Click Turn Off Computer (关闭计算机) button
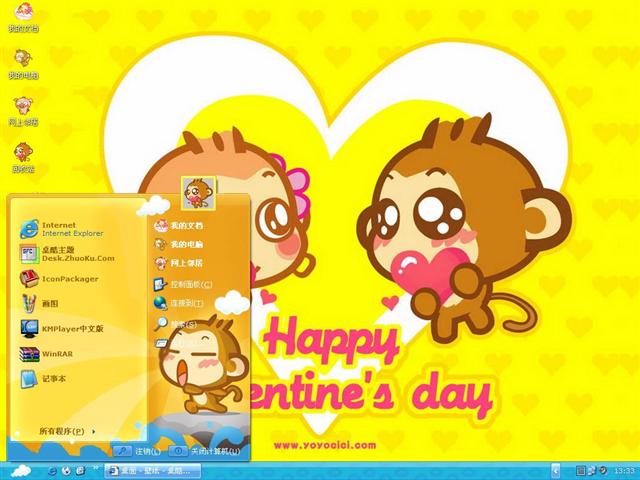The width and height of the screenshot is (640, 480). point(204,451)
